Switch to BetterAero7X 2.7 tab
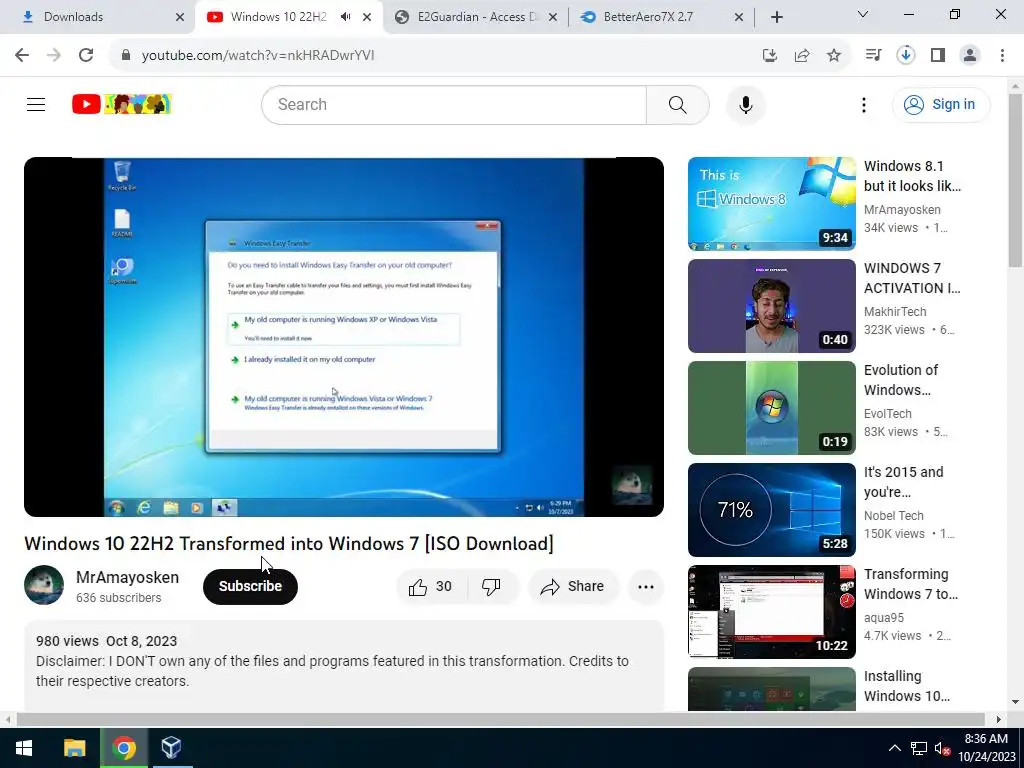Image resolution: width=1024 pixels, height=768 pixels. [x=660, y=17]
